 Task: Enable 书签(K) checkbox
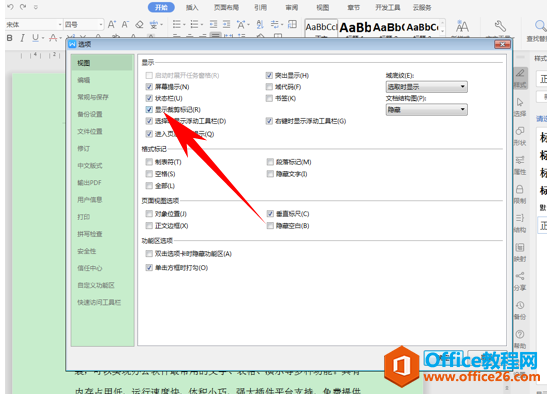269,98
